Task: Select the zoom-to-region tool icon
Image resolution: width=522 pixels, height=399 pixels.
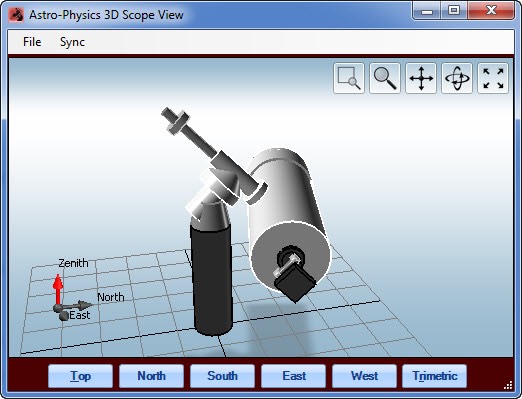Action: click(349, 78)
